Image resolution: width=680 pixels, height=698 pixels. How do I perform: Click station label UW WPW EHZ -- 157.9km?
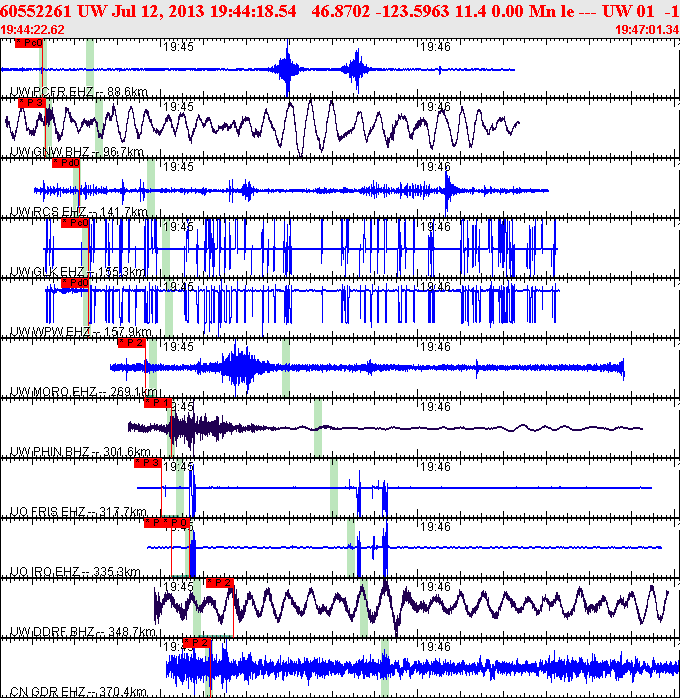81,332
